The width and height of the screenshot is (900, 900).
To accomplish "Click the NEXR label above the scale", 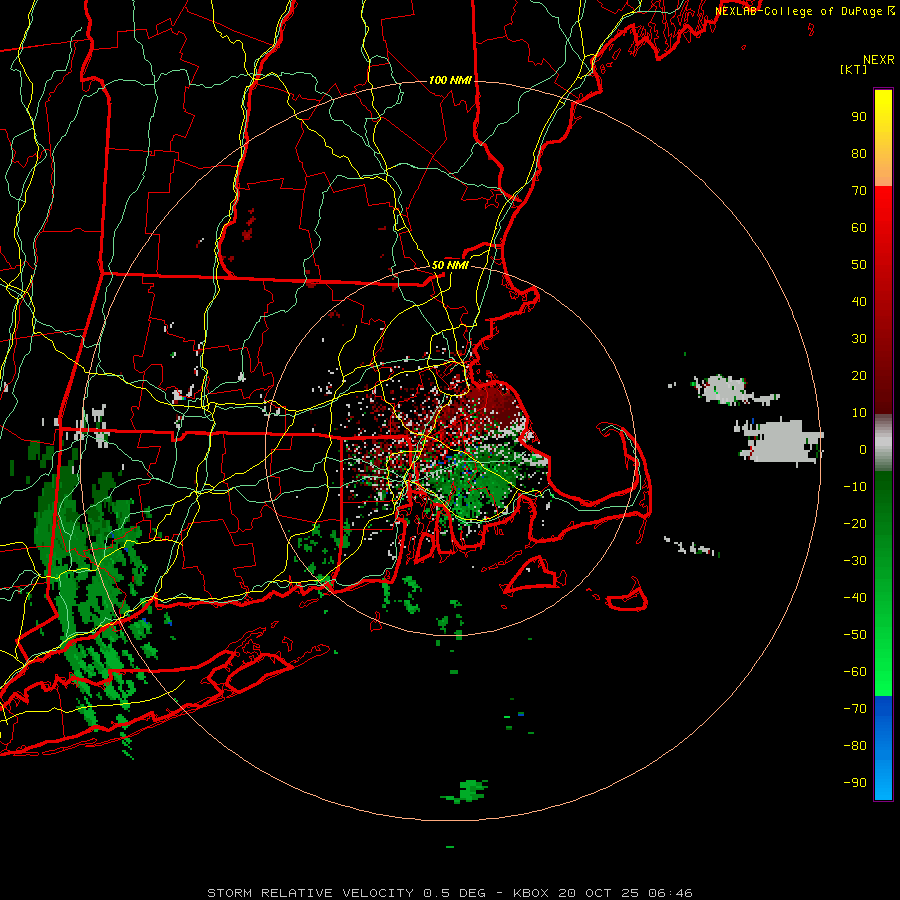I will point(879,60).
